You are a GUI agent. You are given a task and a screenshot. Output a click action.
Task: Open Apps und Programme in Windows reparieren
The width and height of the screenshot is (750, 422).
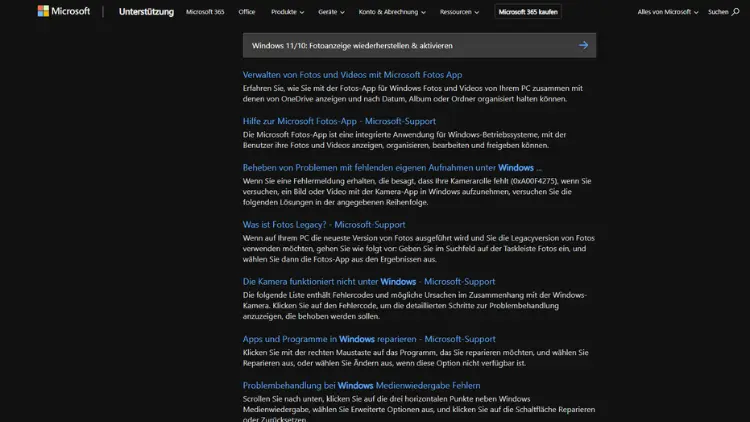[369, 339]
